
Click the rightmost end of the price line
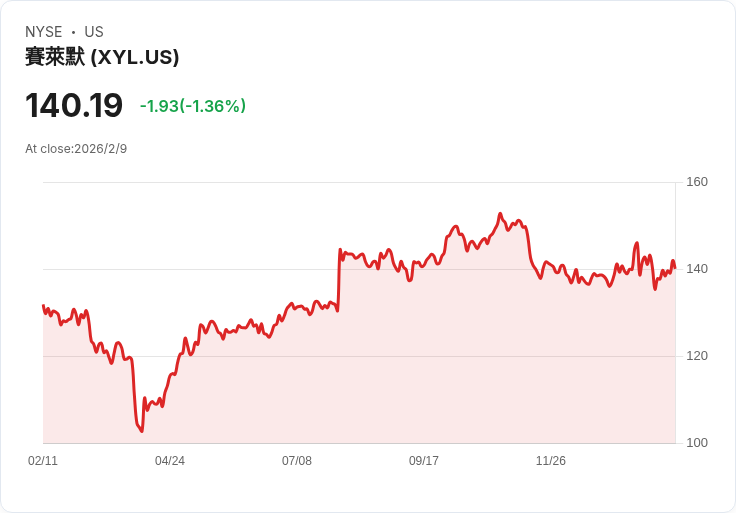tap(675, 268)
